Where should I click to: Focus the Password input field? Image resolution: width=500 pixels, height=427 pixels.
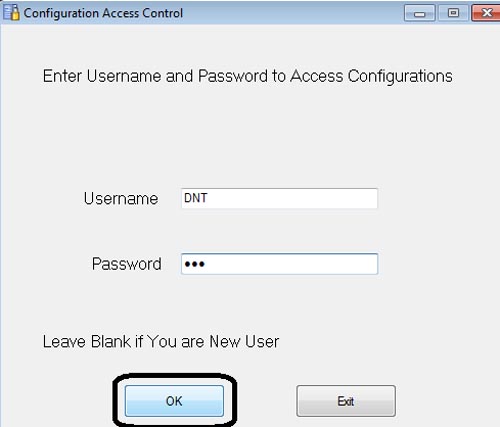279,264
